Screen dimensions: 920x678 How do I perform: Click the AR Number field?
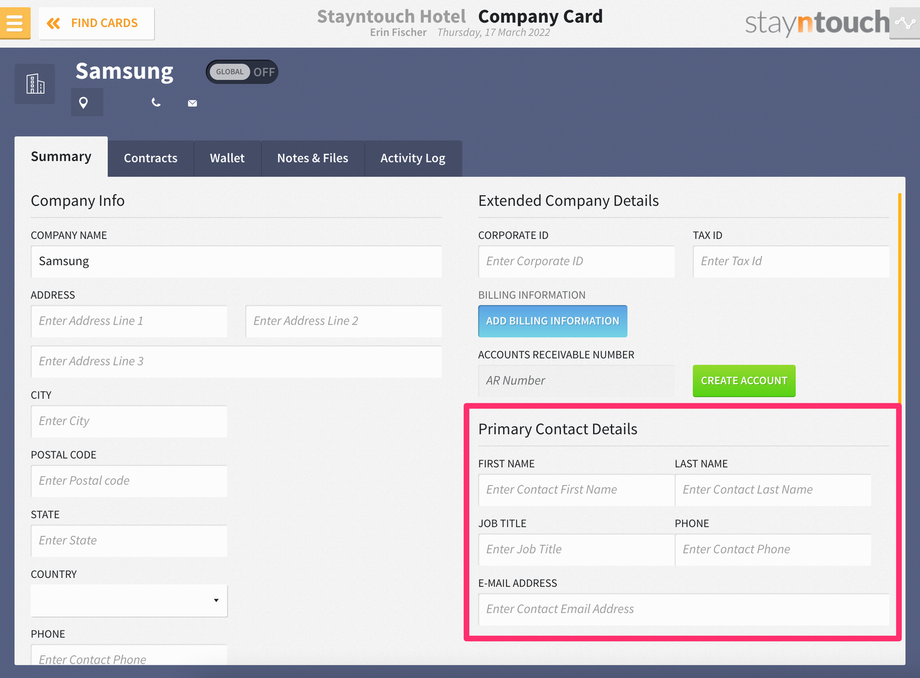[x=576, y=381]
